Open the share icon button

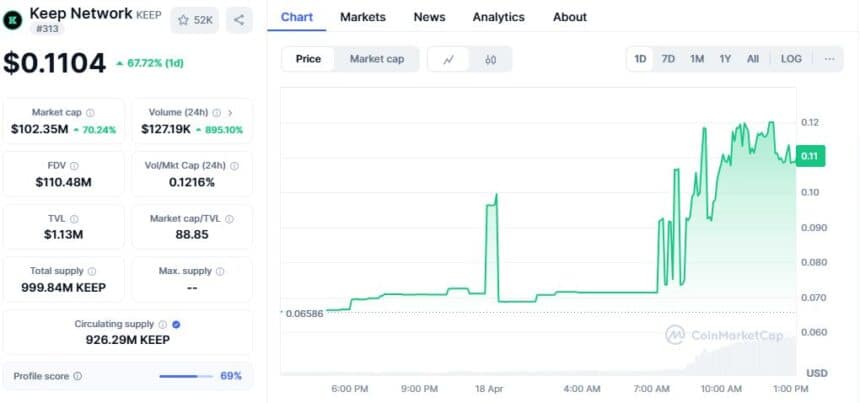pos(239,20)
